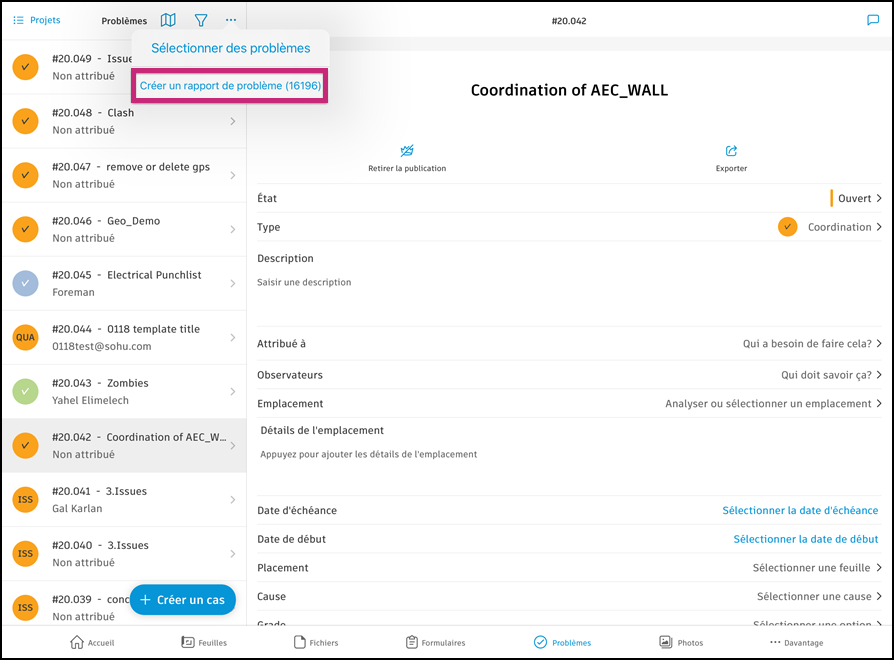Tap the three-dots more options icon
The image size is (894, 660).
click(x=230, y=20)
